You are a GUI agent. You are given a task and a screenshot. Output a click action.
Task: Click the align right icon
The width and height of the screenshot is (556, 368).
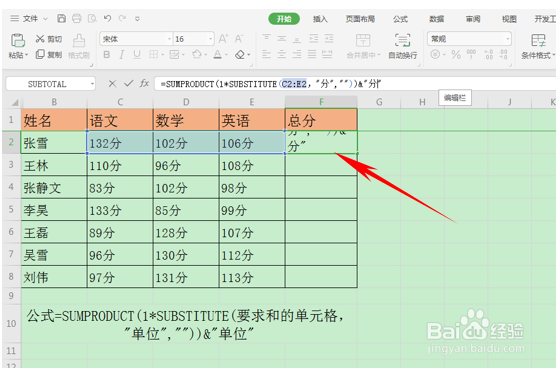(297, 54)
